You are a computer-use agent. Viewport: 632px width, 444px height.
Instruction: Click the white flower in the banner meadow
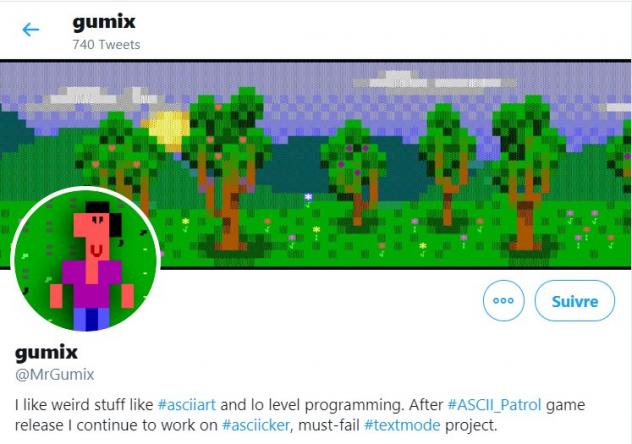tap(308, 197)
